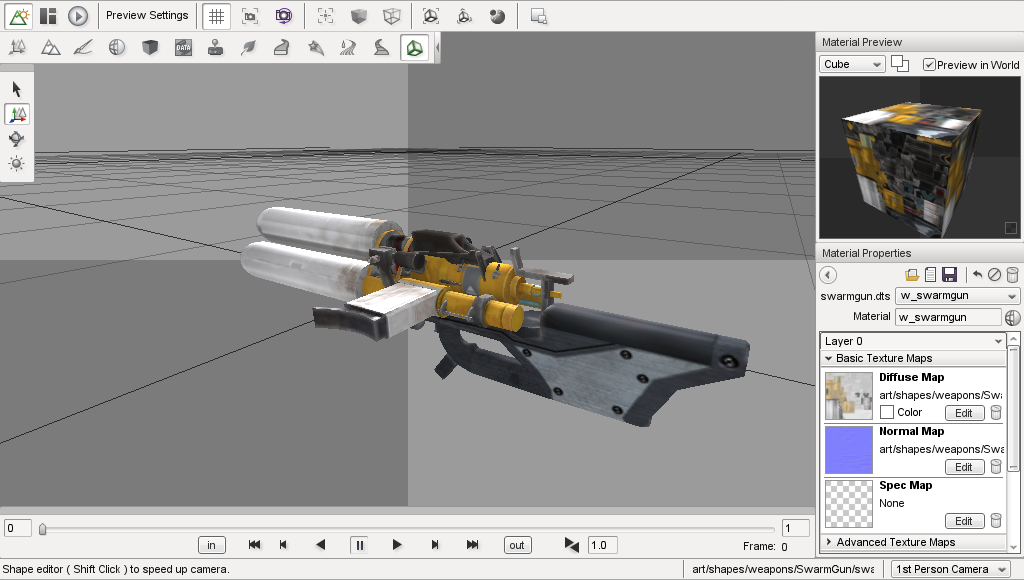
Task: Click the animation timeline slider handle
Action: point(42,529)
